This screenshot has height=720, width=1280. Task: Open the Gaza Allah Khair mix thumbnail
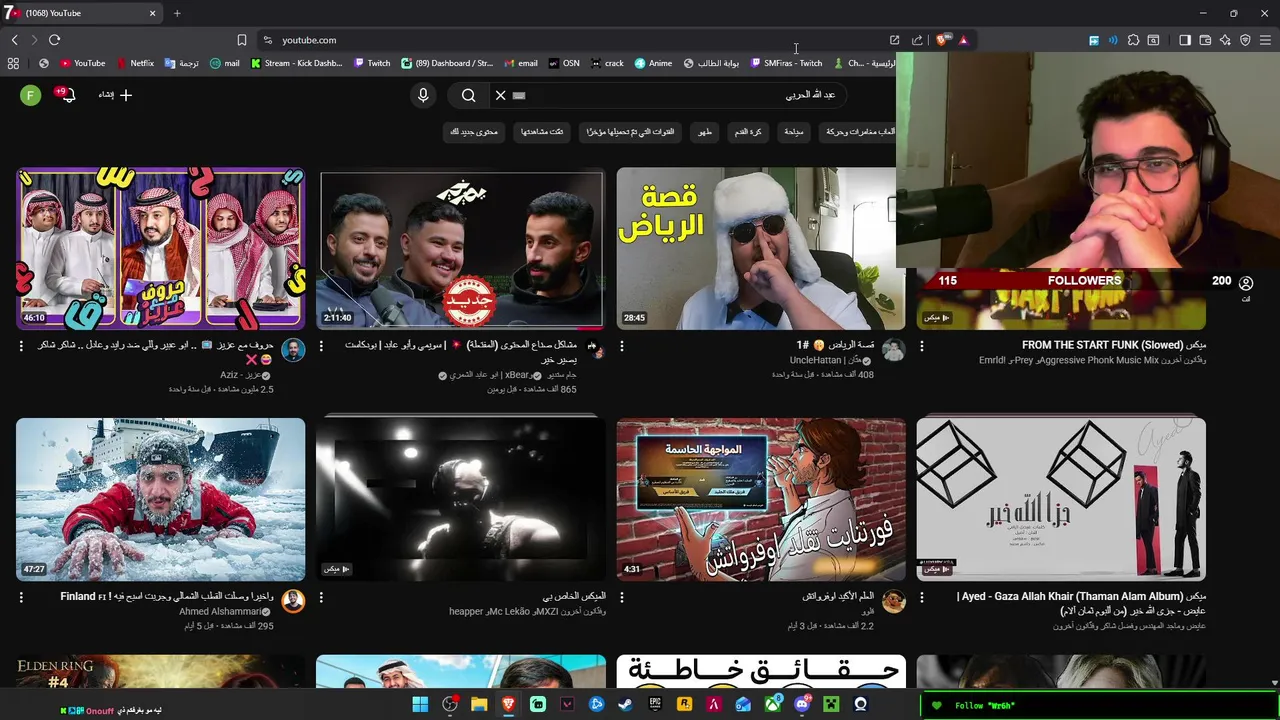pos(1061,499)
